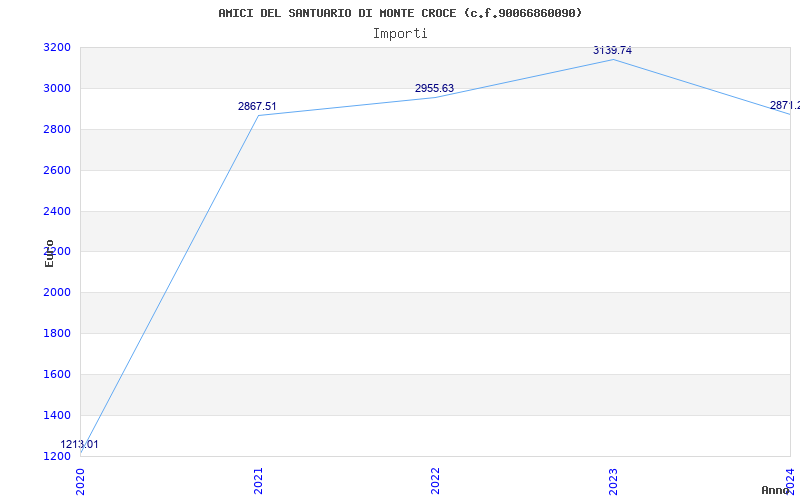Click the 2400 y-axis tick label
The width and height of the screenshot is (800, 500).
pyautogui.click(x=56, y=211)
